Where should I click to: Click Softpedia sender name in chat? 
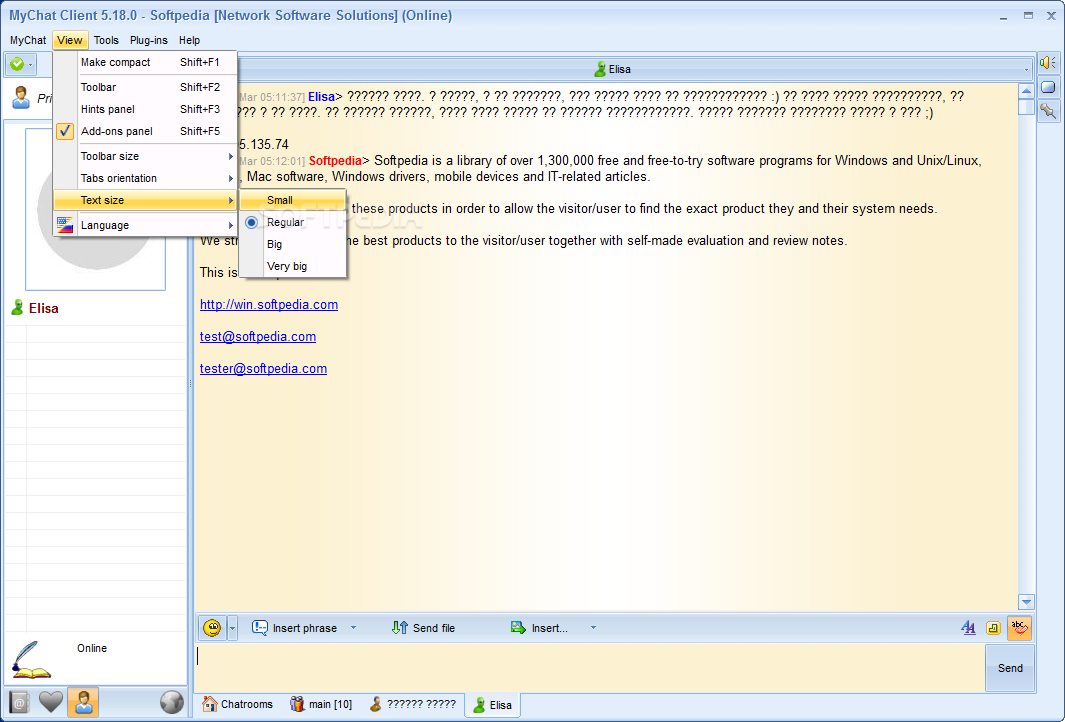(335, 161)
